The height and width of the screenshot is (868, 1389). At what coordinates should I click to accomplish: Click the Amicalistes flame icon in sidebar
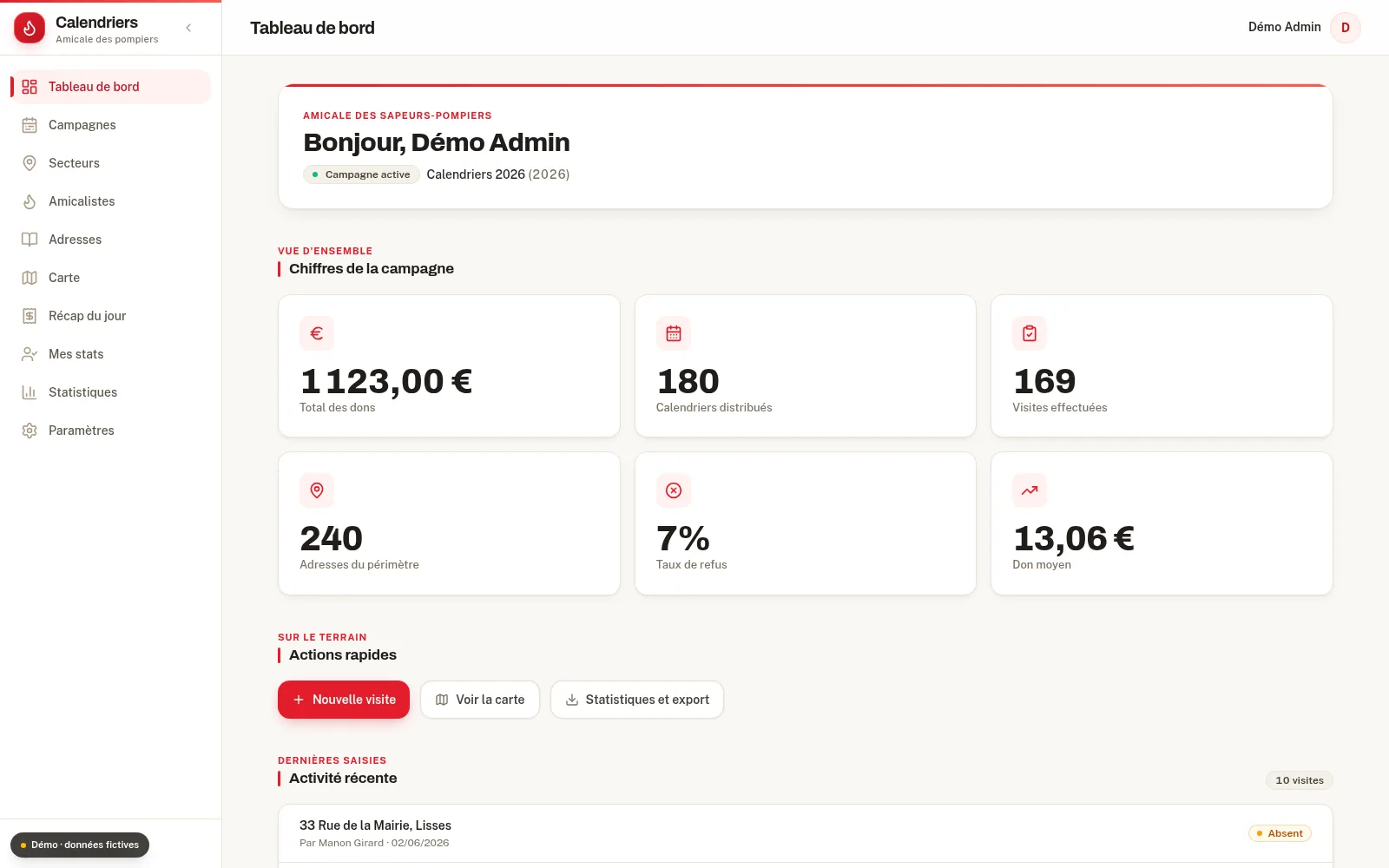[x=30, y=201]
